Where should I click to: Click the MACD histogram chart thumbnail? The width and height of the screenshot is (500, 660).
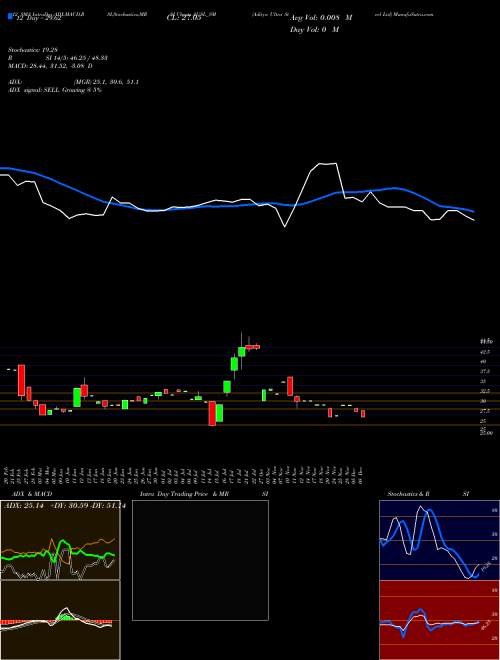coord(60,620)
